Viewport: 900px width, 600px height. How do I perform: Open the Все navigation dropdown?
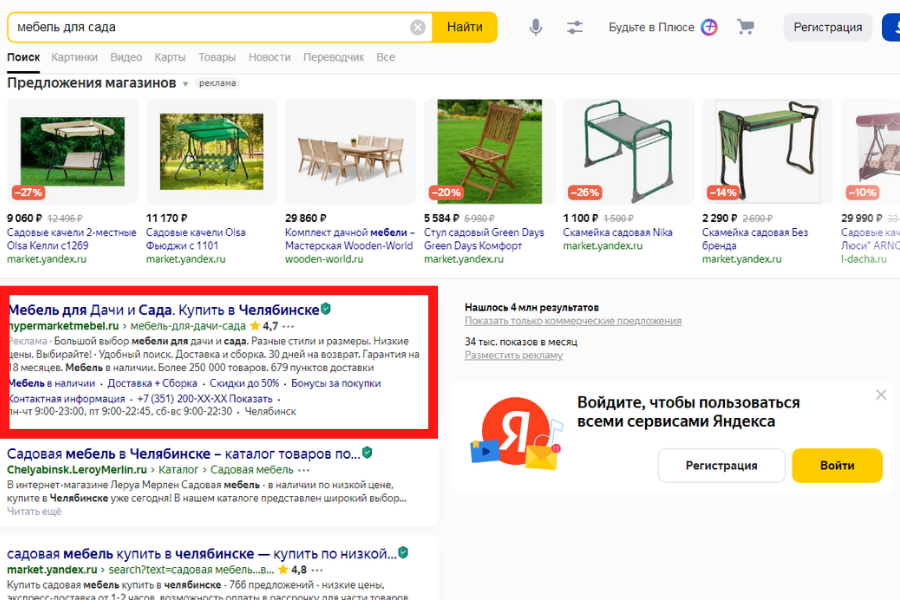[386, 58]
